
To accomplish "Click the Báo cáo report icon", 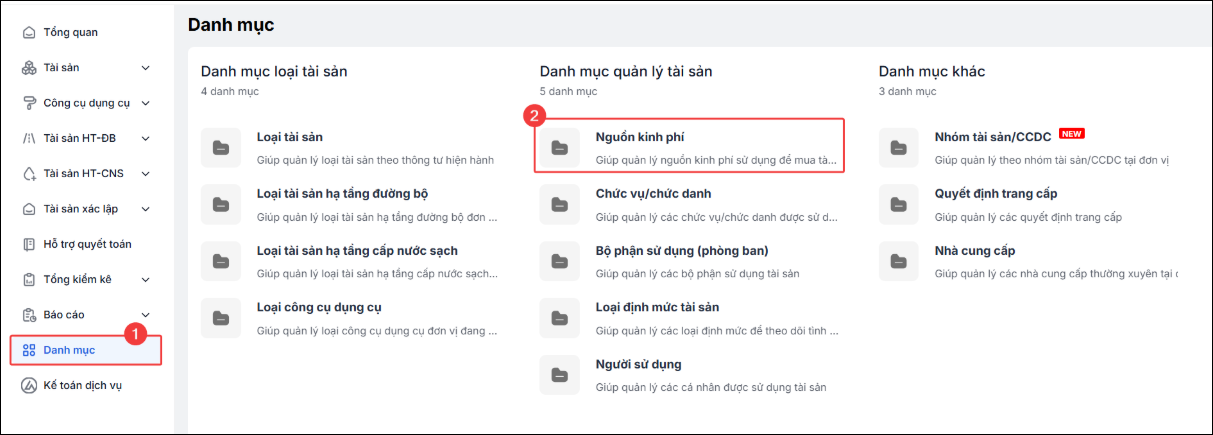I will tap(29, 315).
